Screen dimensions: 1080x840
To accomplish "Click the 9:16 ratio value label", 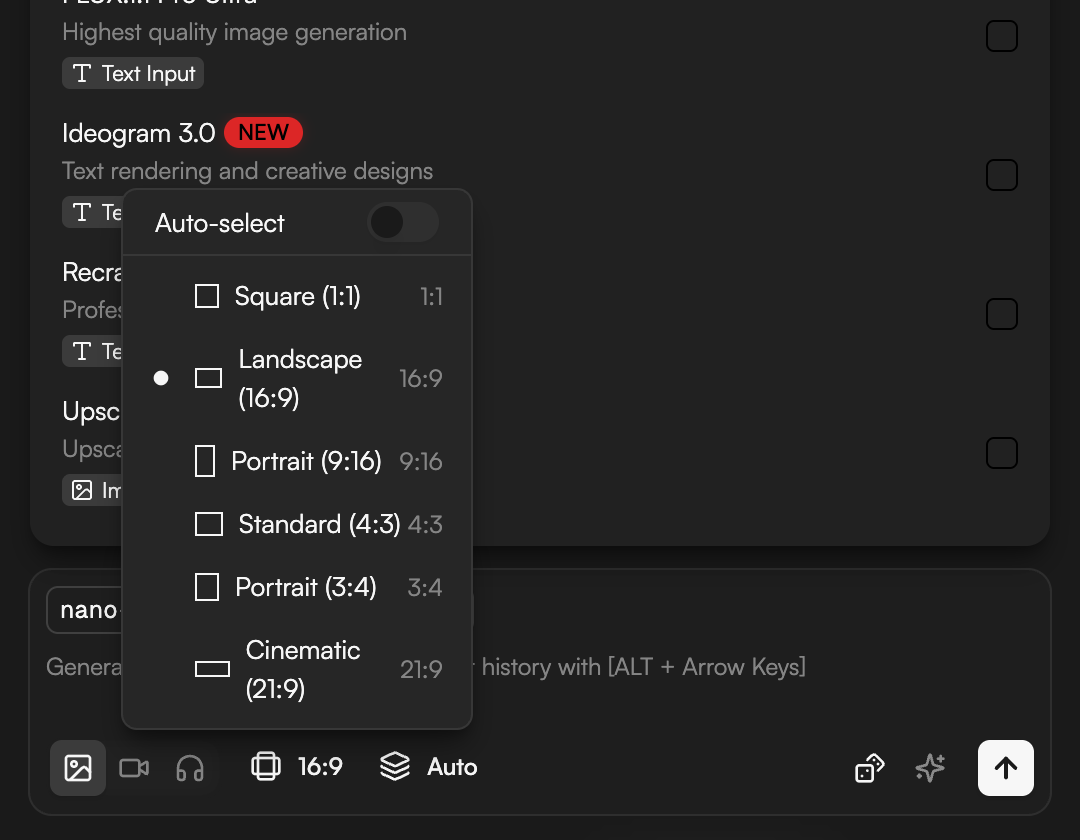I will coord(421,461).
